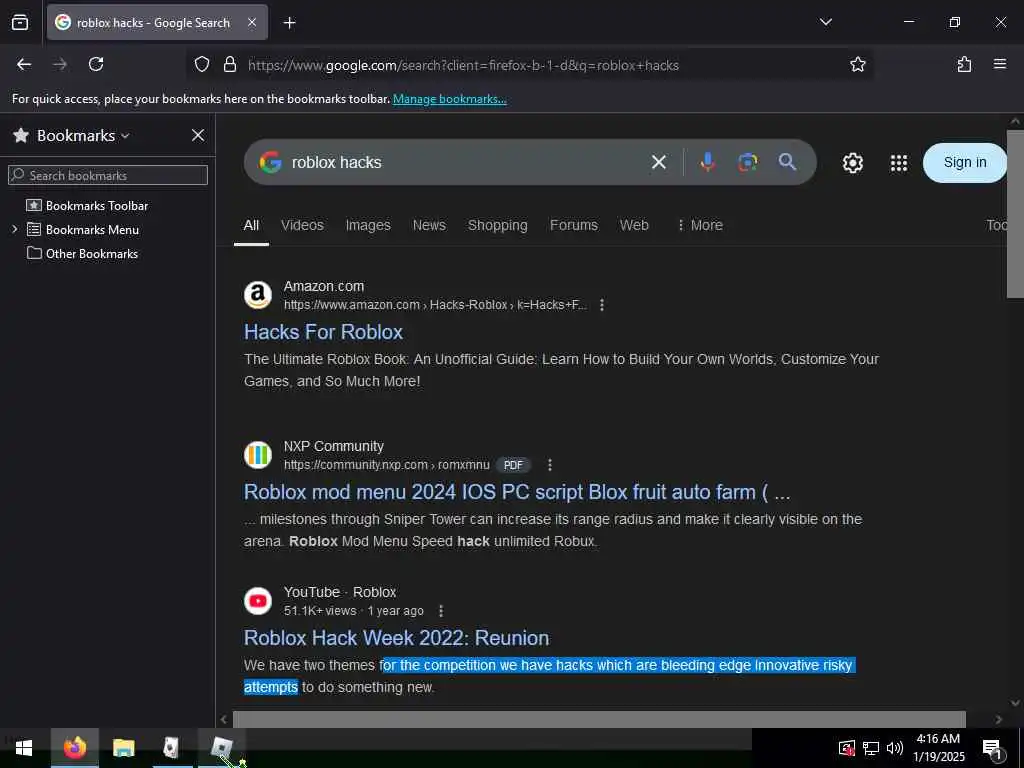Image resolution: width=1024 pixels, height=768 pixels.
Task: Open Google apps grid
Action: tap(899, 163)
